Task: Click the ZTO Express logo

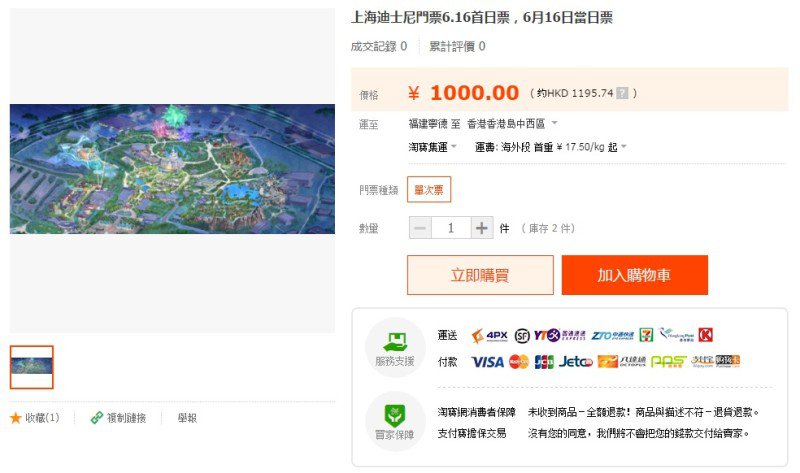Action: [613, 335]
